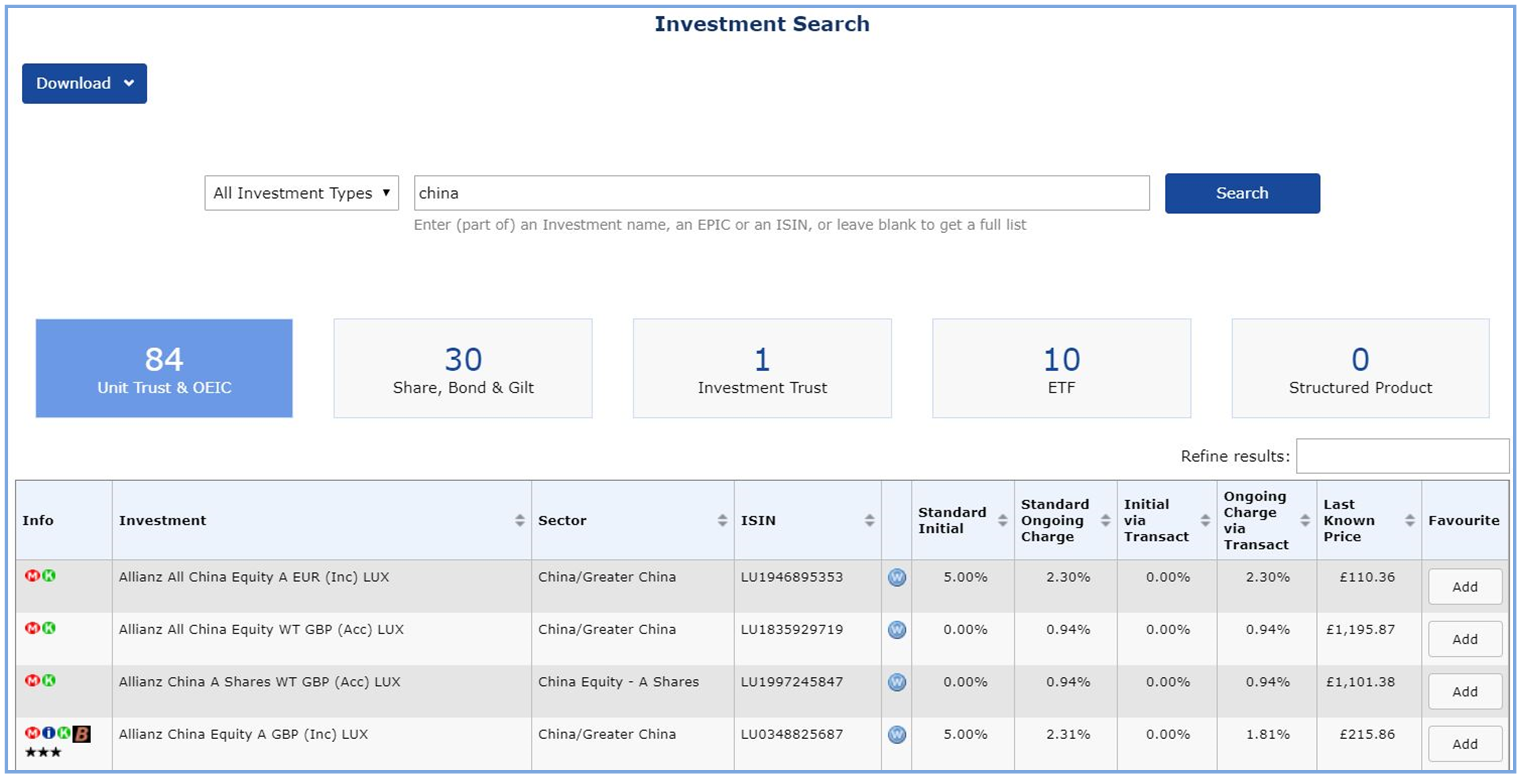
Task: Click blue W icon for ISIN LU1835929719
Action: (897, 629)
